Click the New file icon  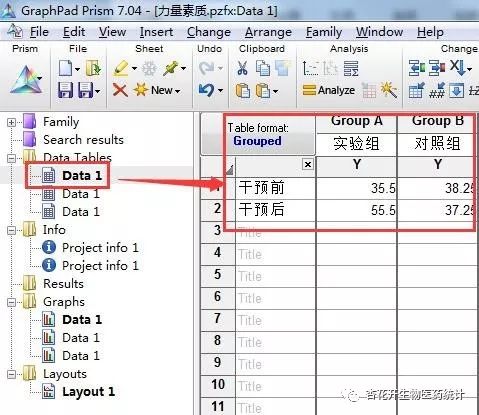click(x=65, y=68)
